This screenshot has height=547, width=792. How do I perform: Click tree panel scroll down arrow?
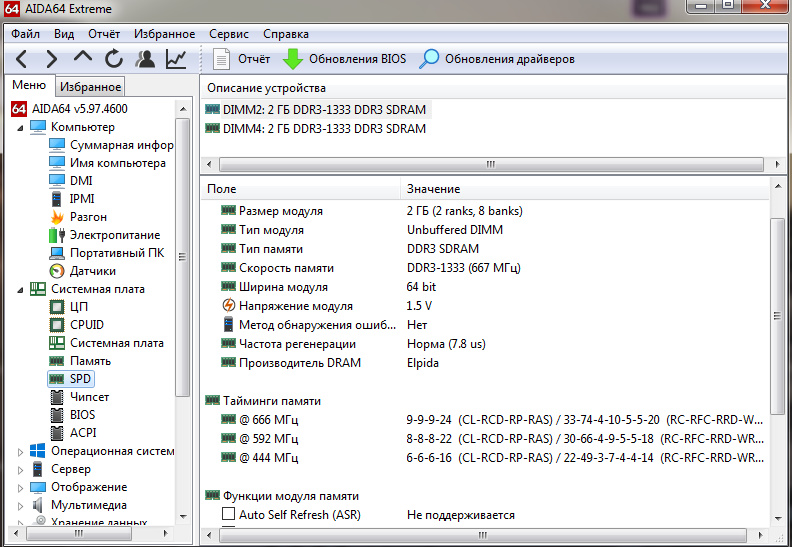tap(183, 517)
